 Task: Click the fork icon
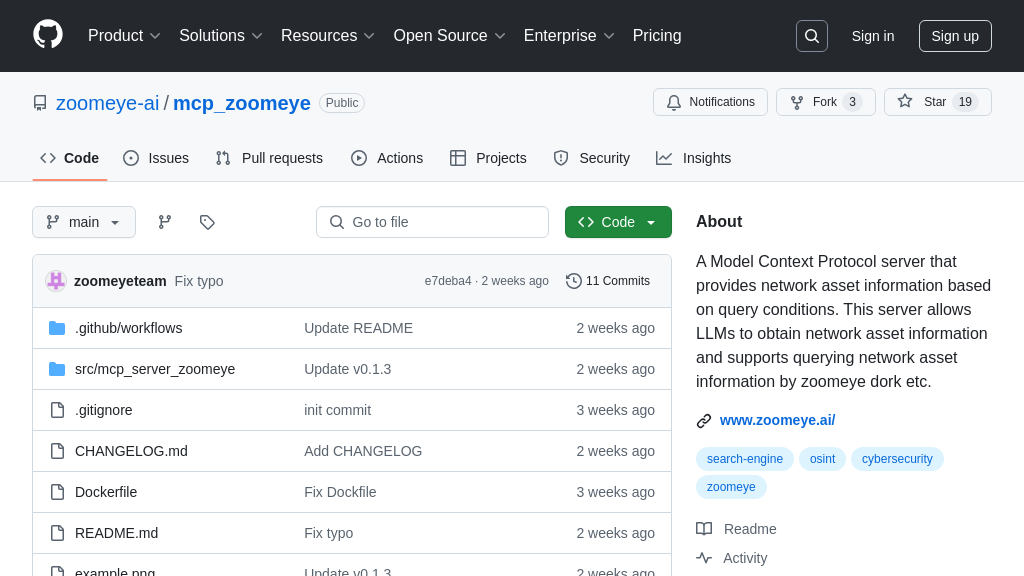point(797,102)
